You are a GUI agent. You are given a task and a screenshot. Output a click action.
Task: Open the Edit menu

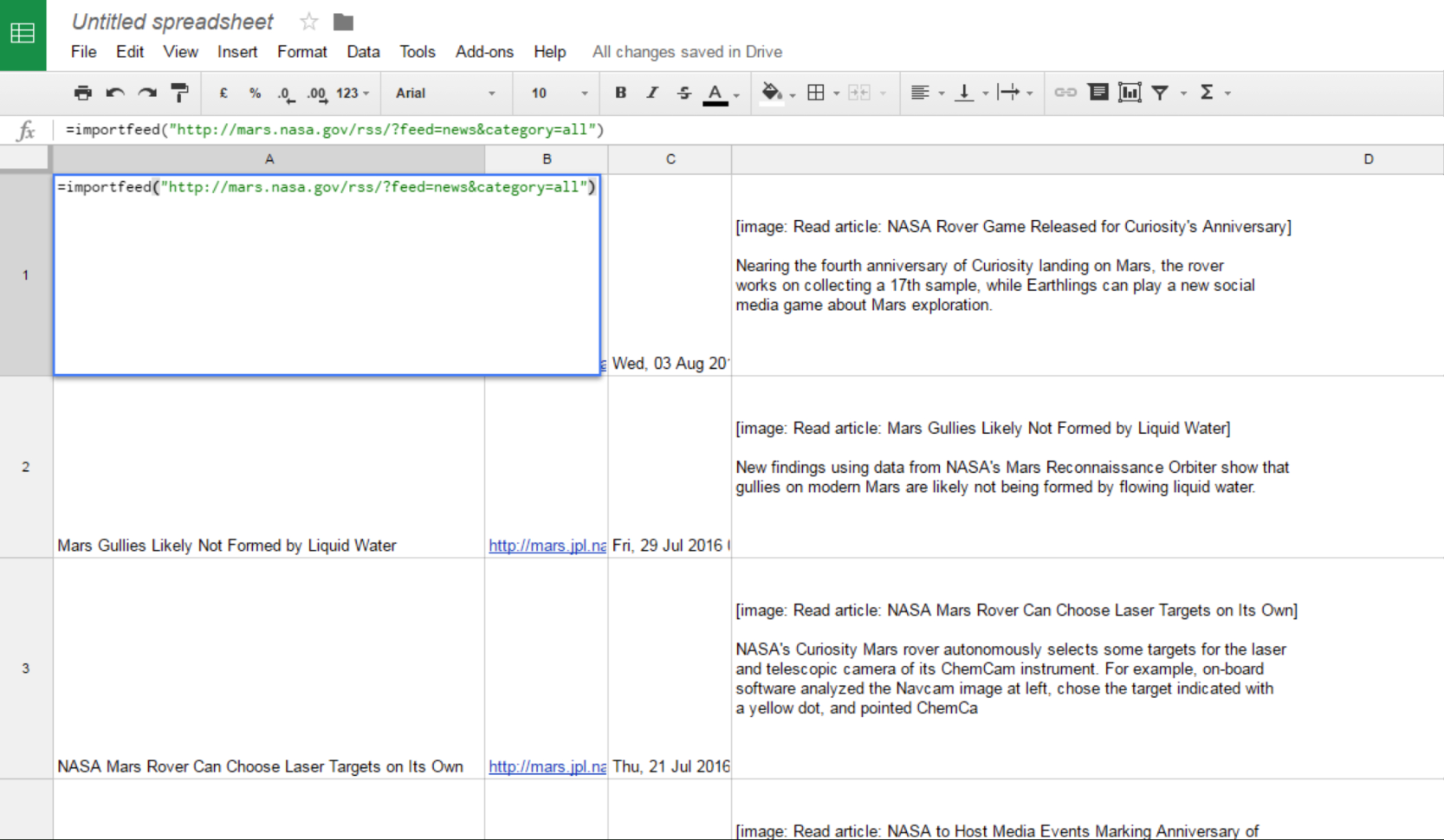(x=130, y=52)
